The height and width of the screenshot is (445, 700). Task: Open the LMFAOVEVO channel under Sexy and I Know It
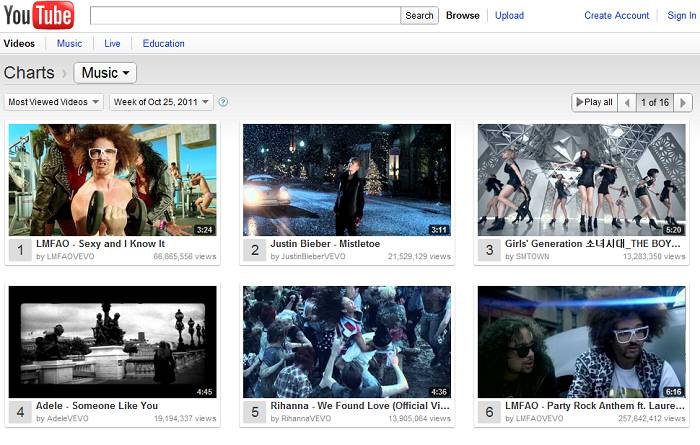[x=70, y=257]
